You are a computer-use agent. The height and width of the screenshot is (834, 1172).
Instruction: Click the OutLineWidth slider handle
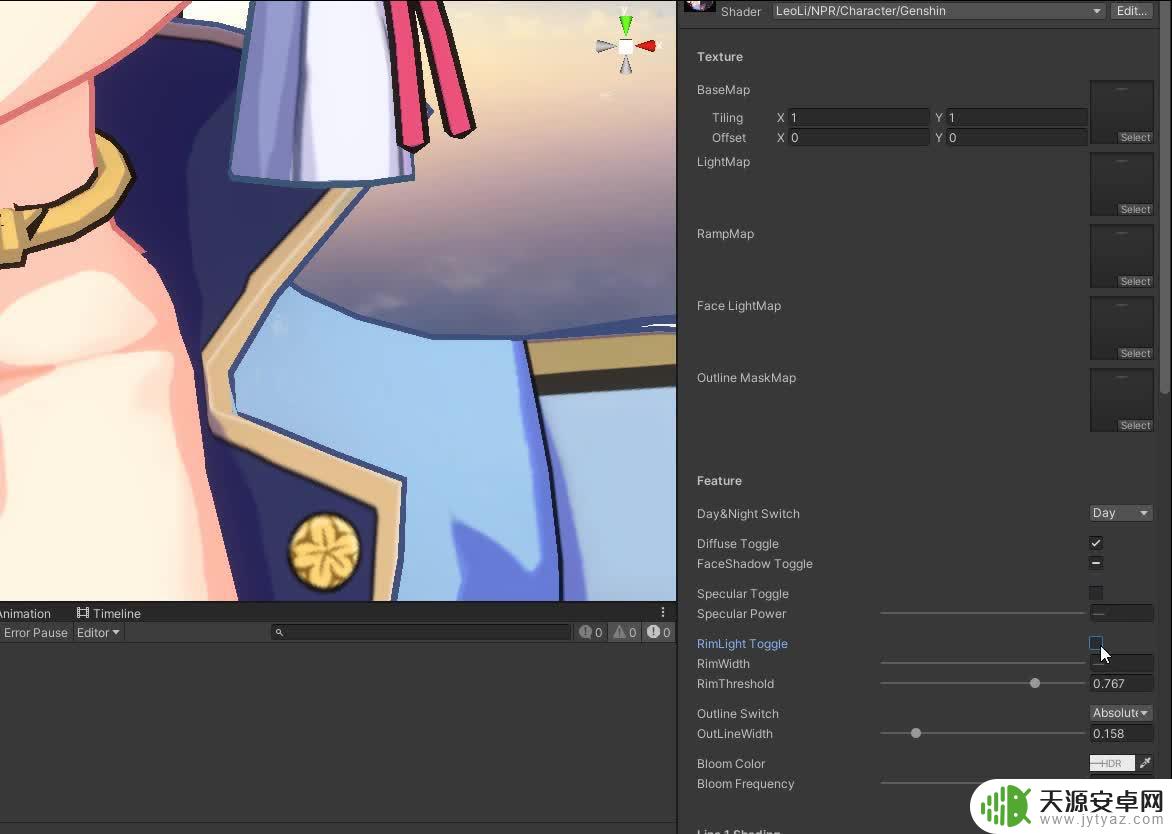pyautogui.click(x=916, y=733)
